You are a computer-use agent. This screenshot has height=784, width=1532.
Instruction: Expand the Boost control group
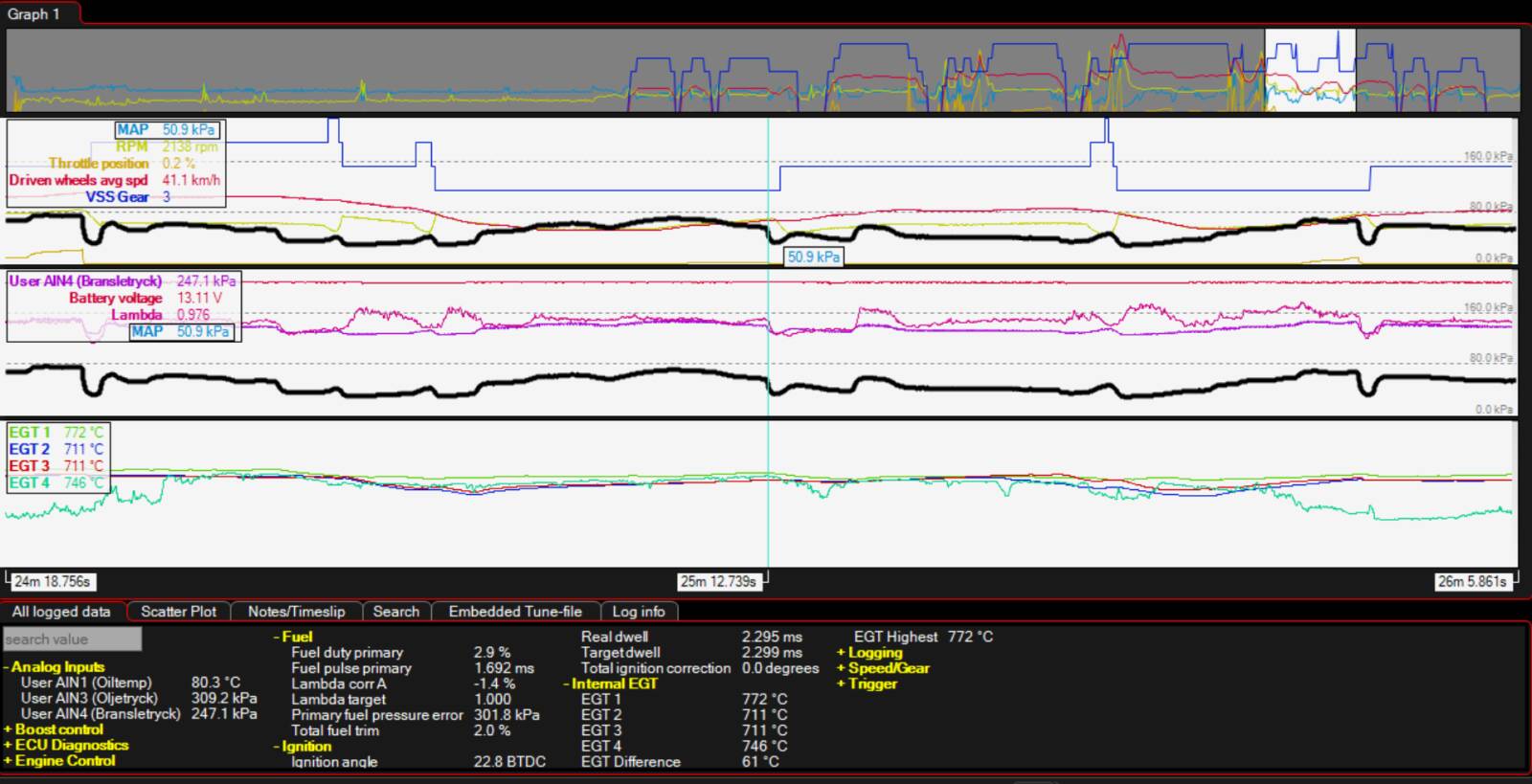(x=58, y=729)
